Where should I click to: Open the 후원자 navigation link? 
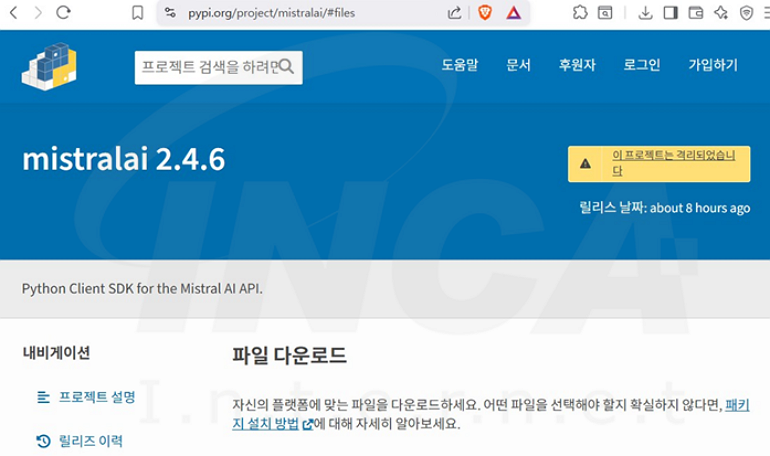click(x=577, y=65)
